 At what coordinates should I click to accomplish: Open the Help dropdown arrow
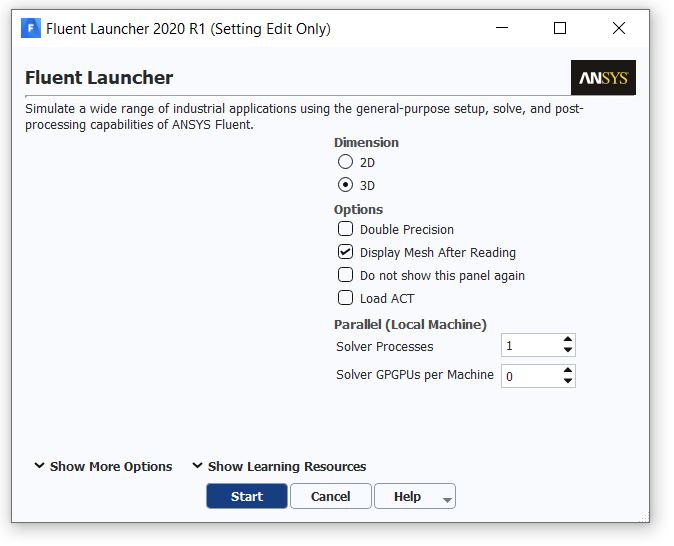point(447,500)
